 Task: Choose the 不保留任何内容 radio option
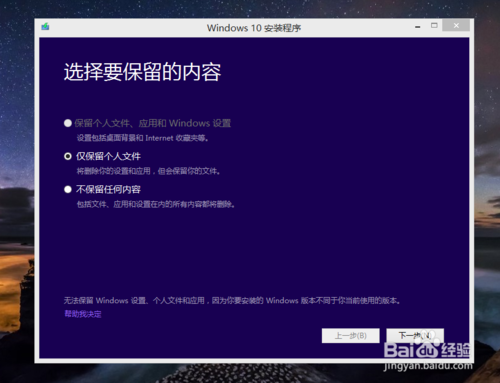coord(68,189)
